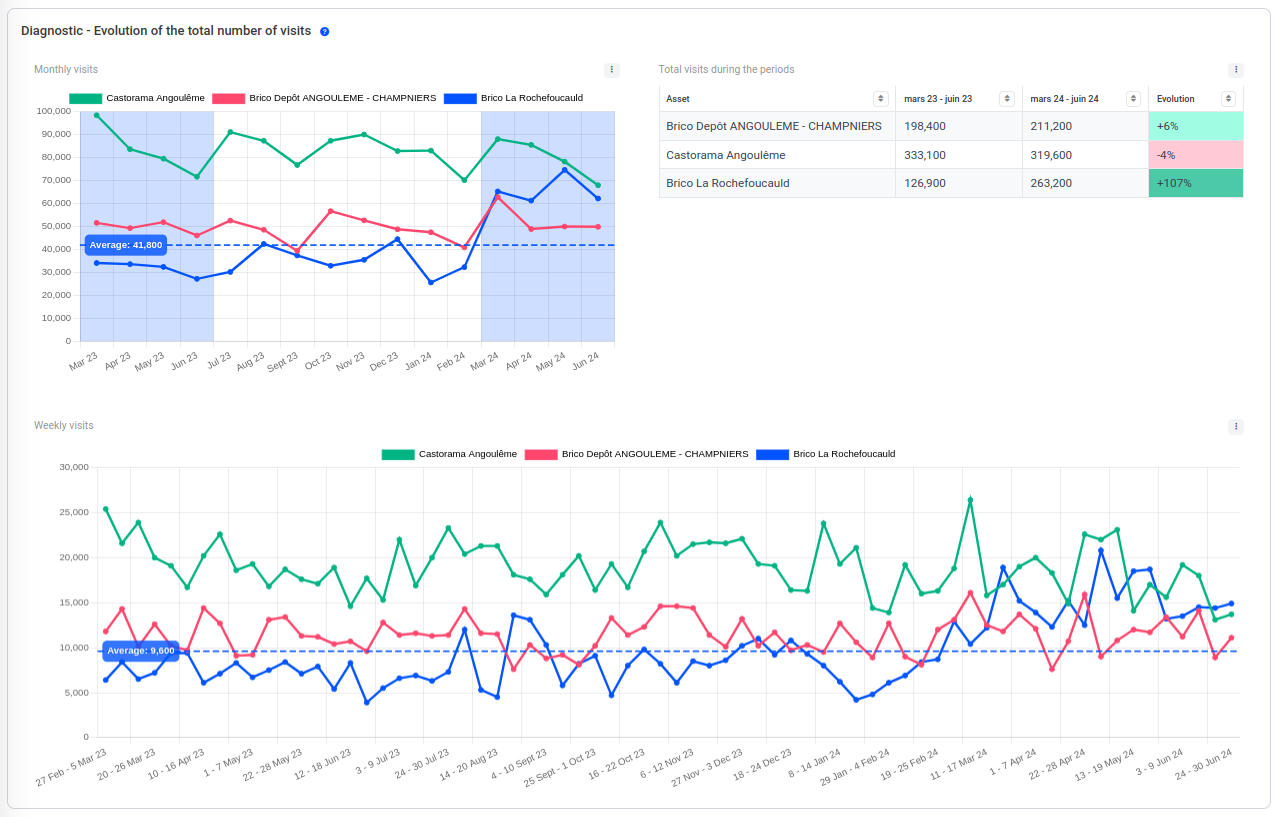Click the Brico Depôt ANGOULEME - CHAMPNIERS table cell

pyautogui.click(x=774, y=126)
